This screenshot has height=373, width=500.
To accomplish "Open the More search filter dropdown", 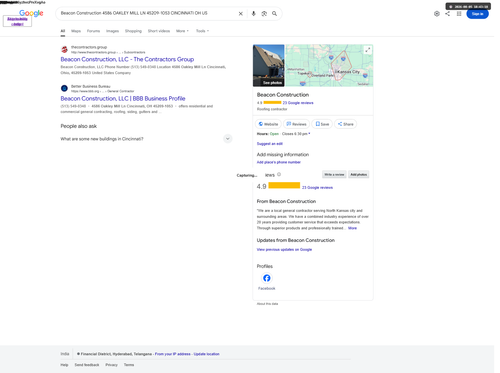I will coord(182,31).
